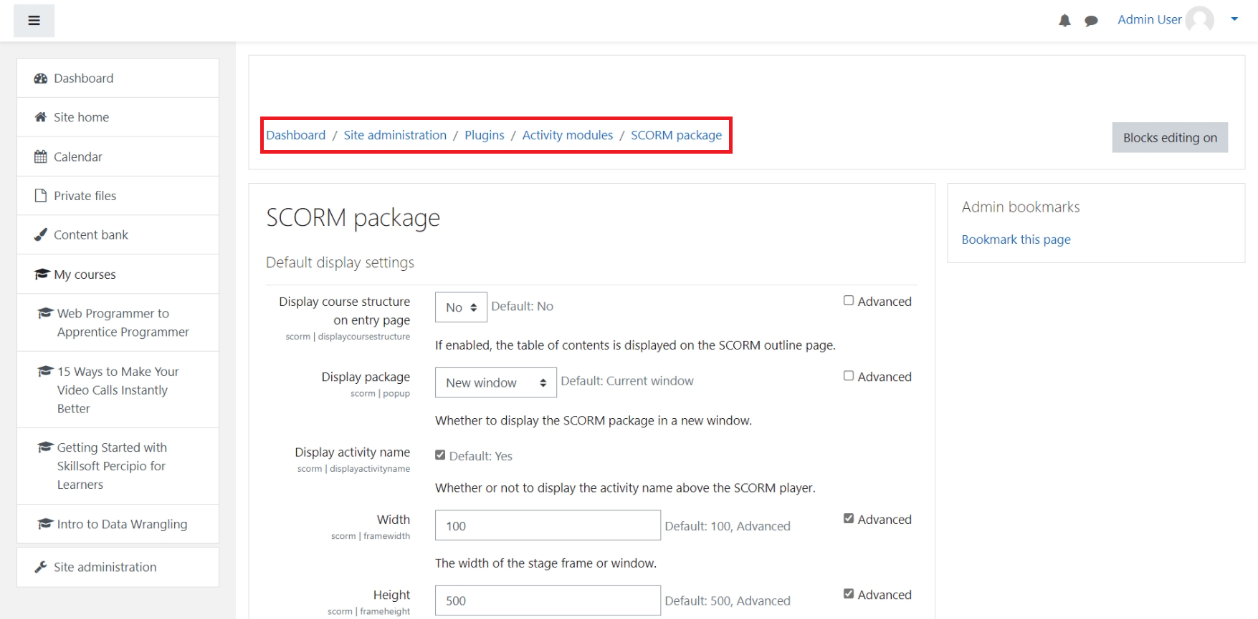Open the Display package dropdown

coord(495,383)
